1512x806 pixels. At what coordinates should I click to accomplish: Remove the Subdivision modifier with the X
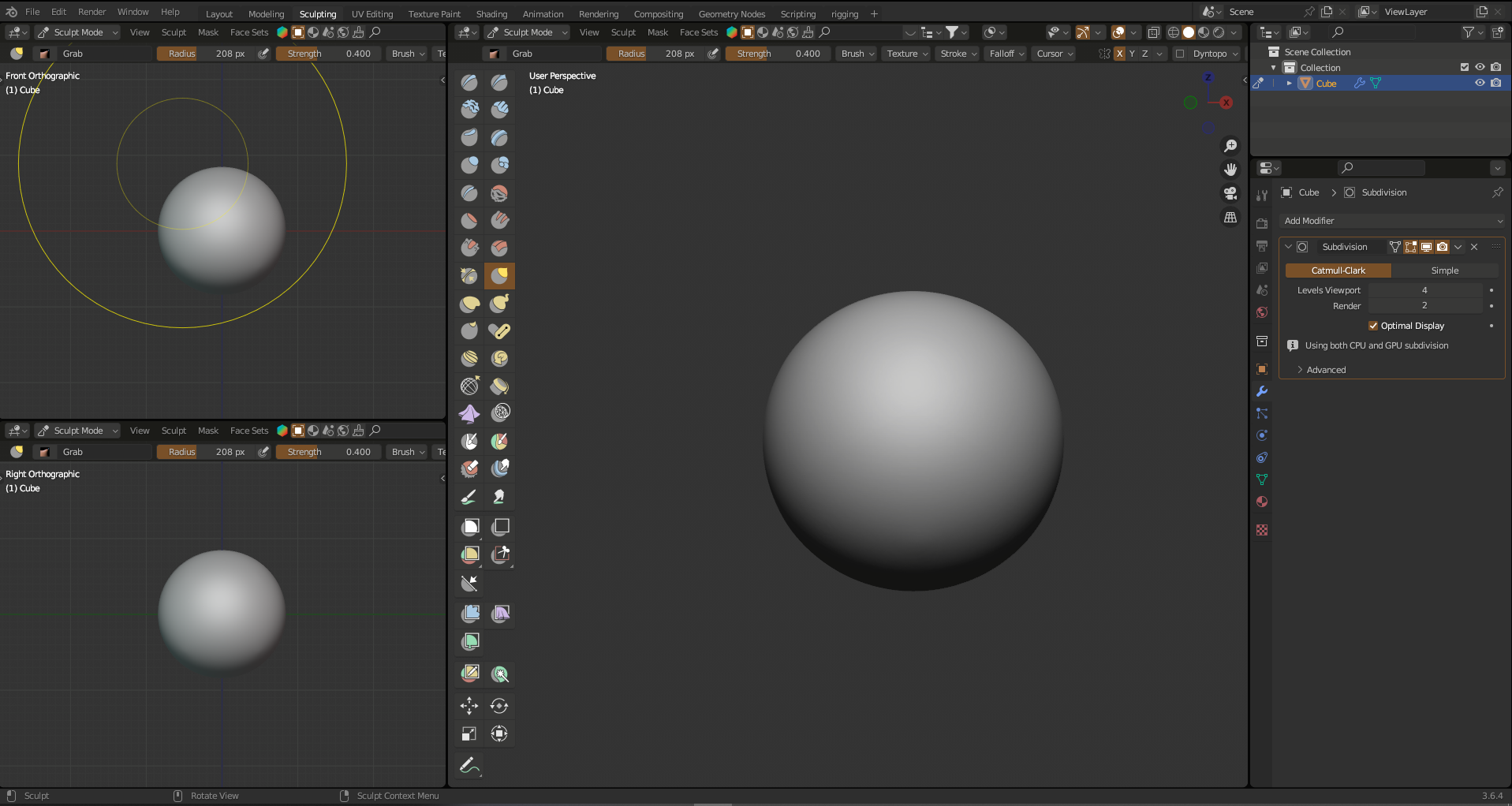click(1473, 247)
